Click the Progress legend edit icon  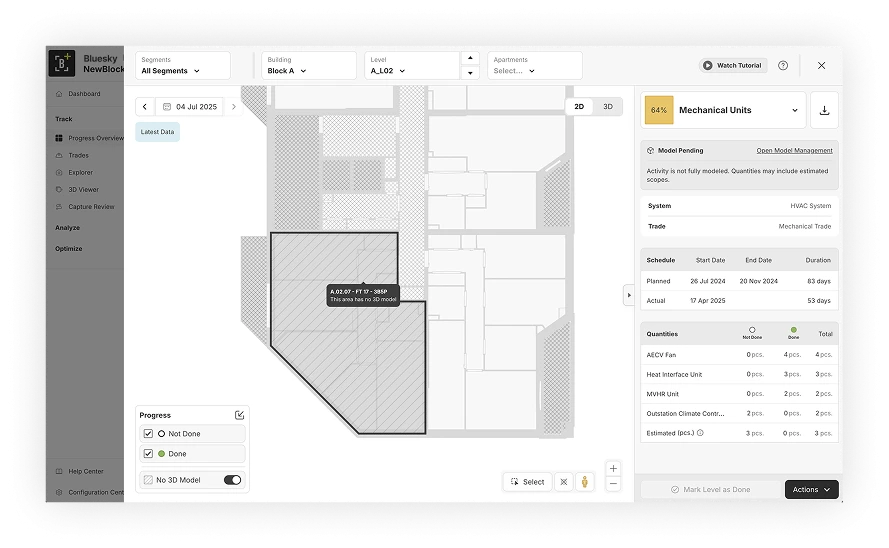click(x=239, y=415)
